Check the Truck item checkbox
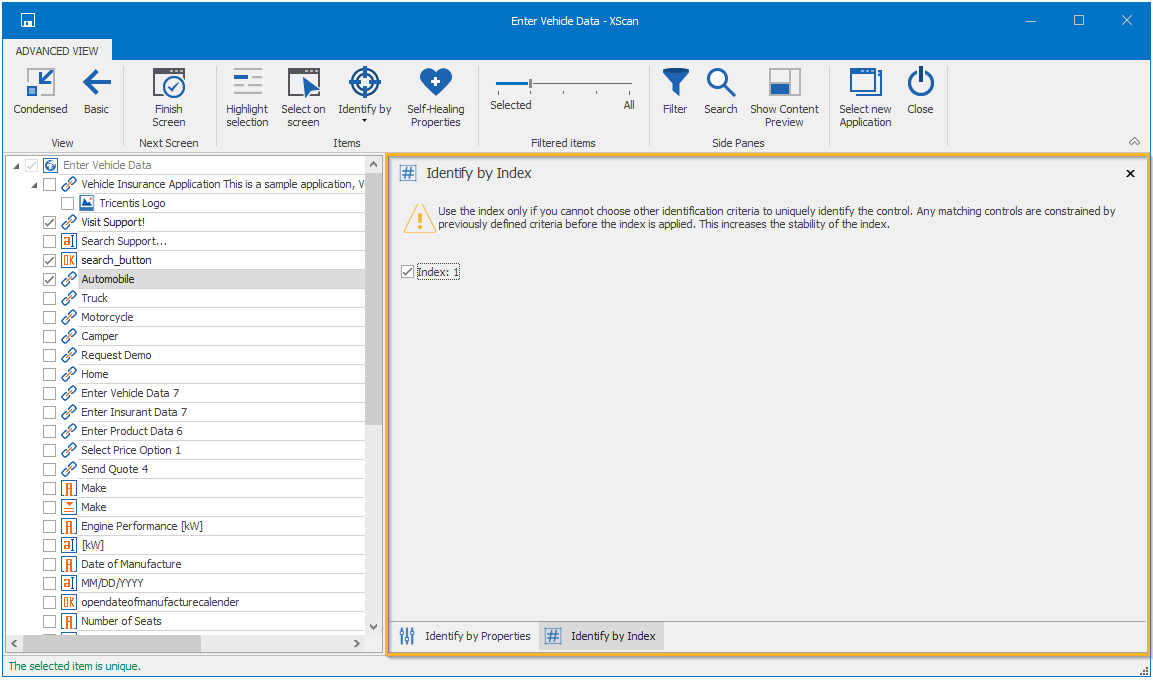The width and height of the screenshot is (1153, 680). [50, 298]
